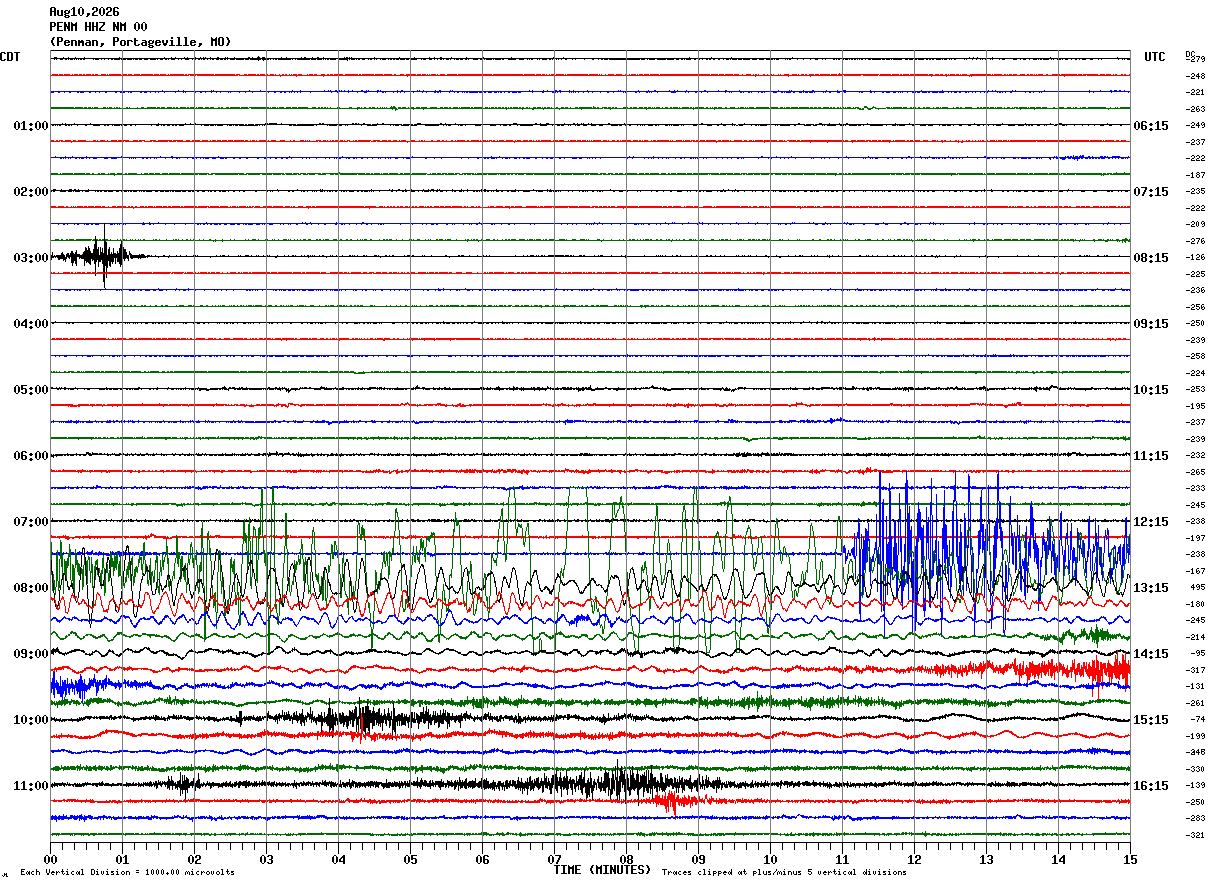
Task: Click the date label 'Aug10,2026'
Action: click(x=84, y=12)
